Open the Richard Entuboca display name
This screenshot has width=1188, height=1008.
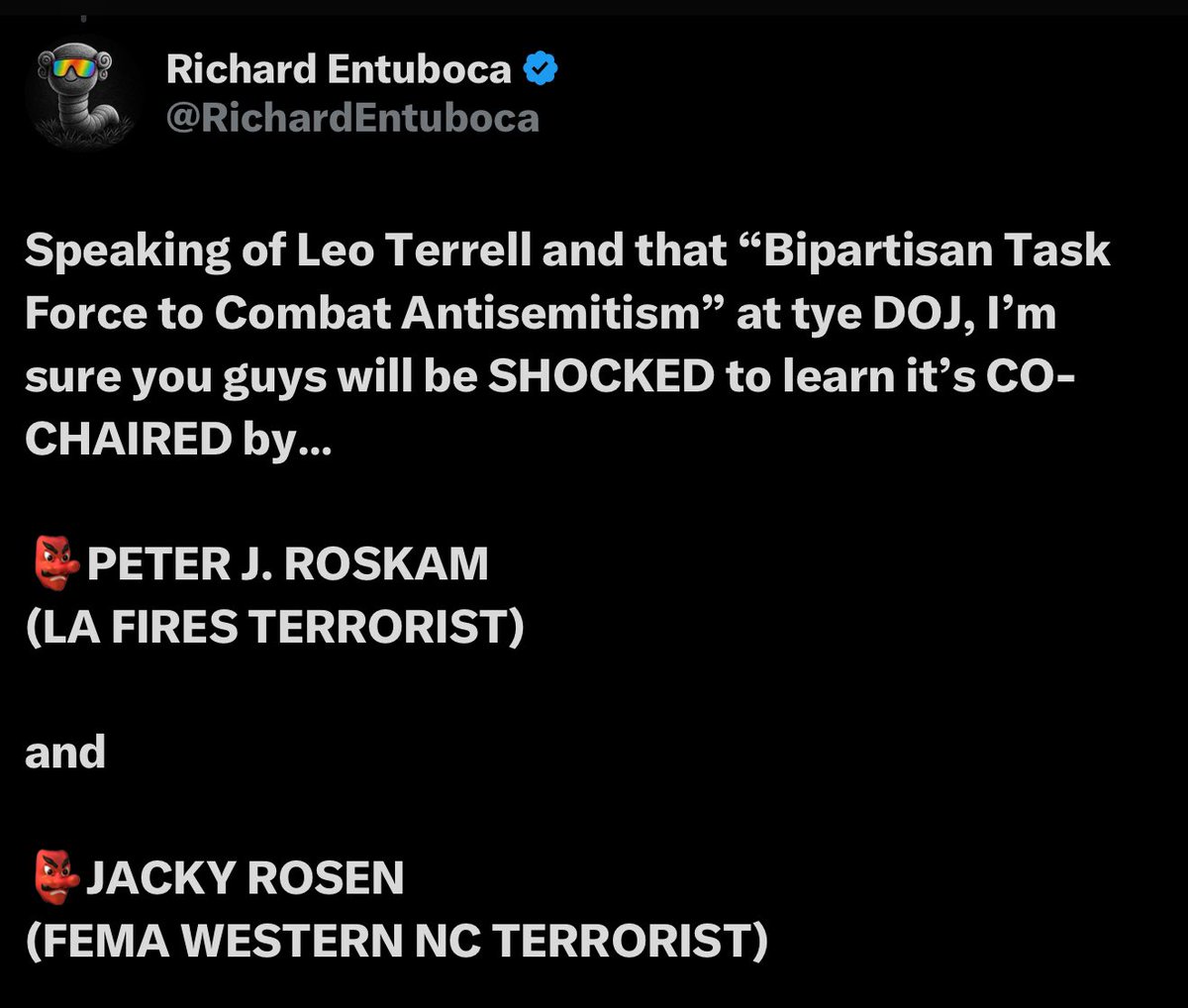[339, 68]
